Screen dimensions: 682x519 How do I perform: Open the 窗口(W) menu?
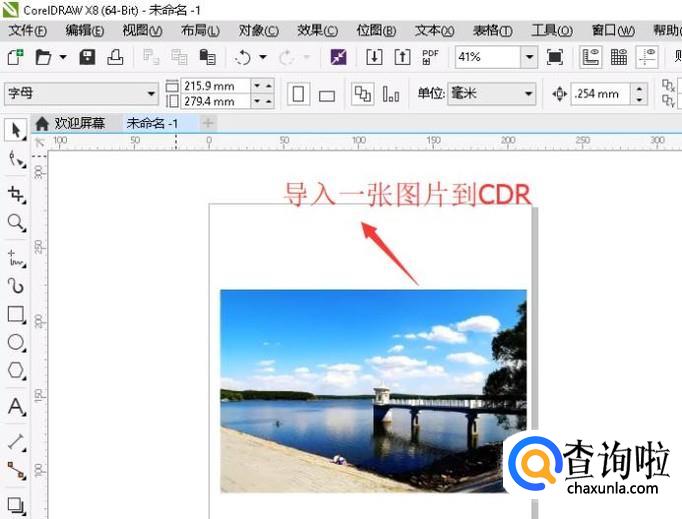pyautogui.click(x=613, y=30)
